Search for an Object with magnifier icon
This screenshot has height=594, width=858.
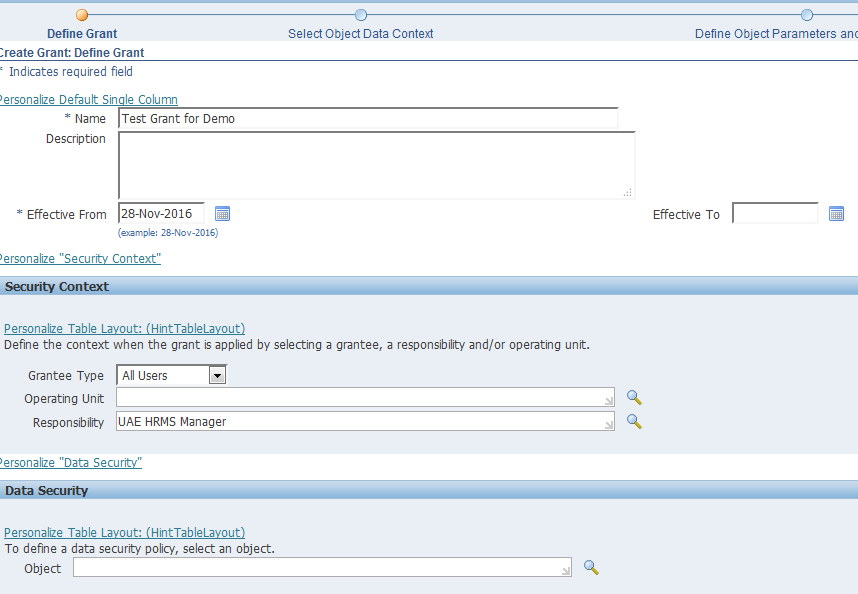[x=591, y=568]
